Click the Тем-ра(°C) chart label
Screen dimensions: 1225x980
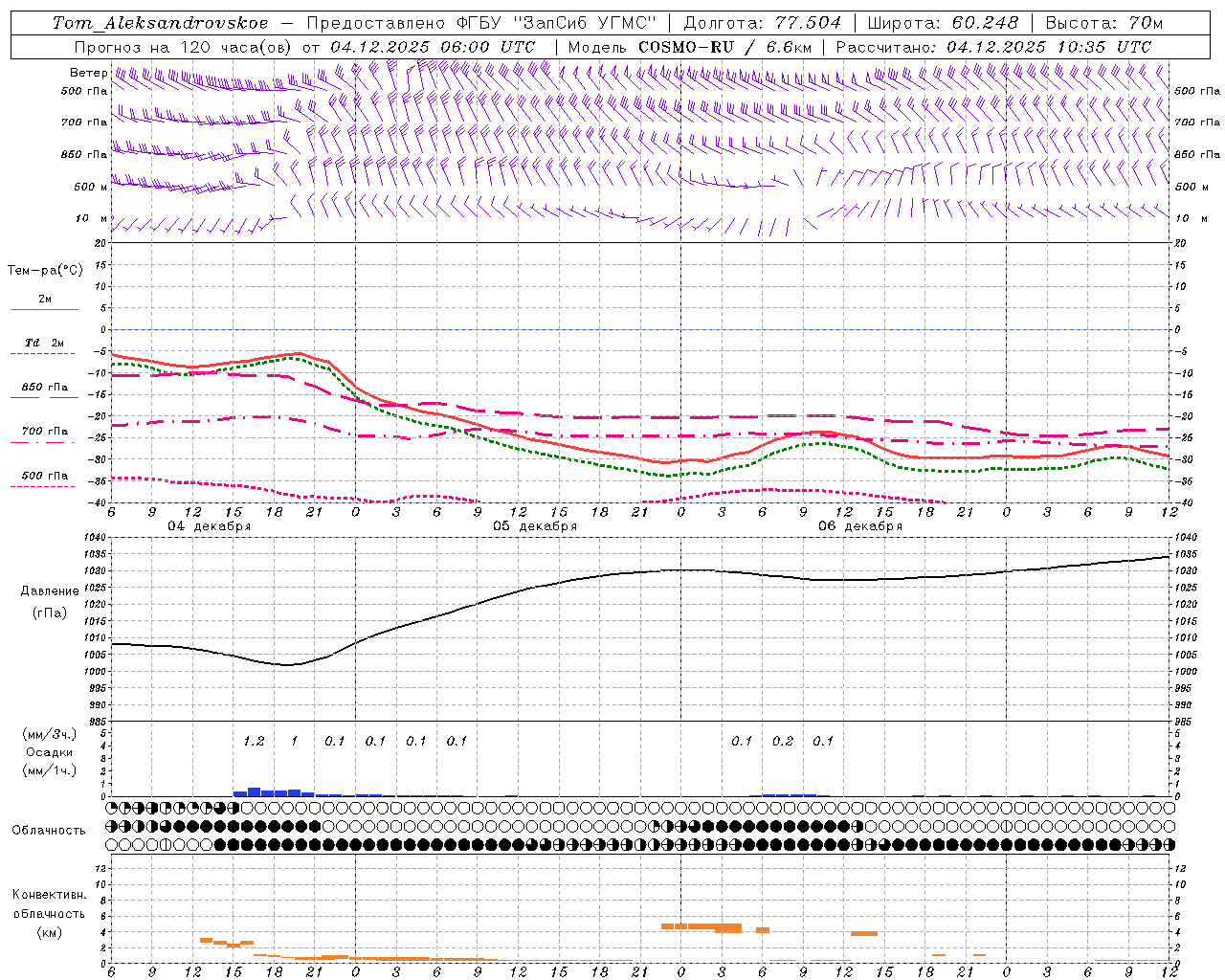click(x=45, y=271)
